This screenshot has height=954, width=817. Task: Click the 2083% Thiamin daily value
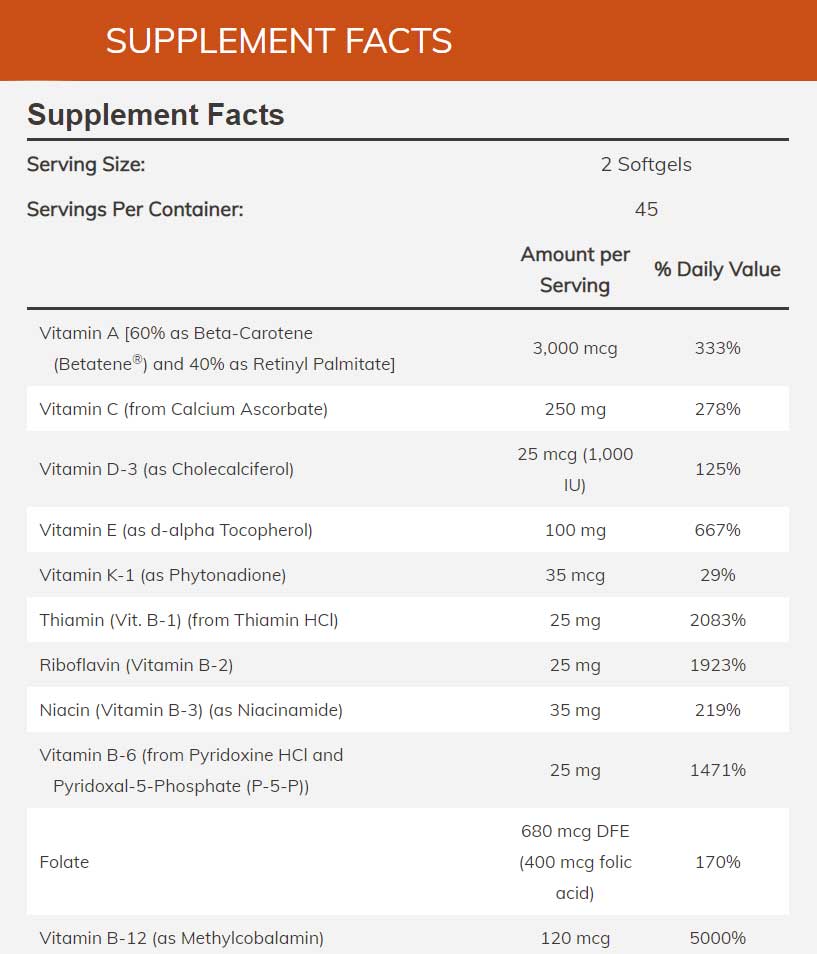(718, 620)
